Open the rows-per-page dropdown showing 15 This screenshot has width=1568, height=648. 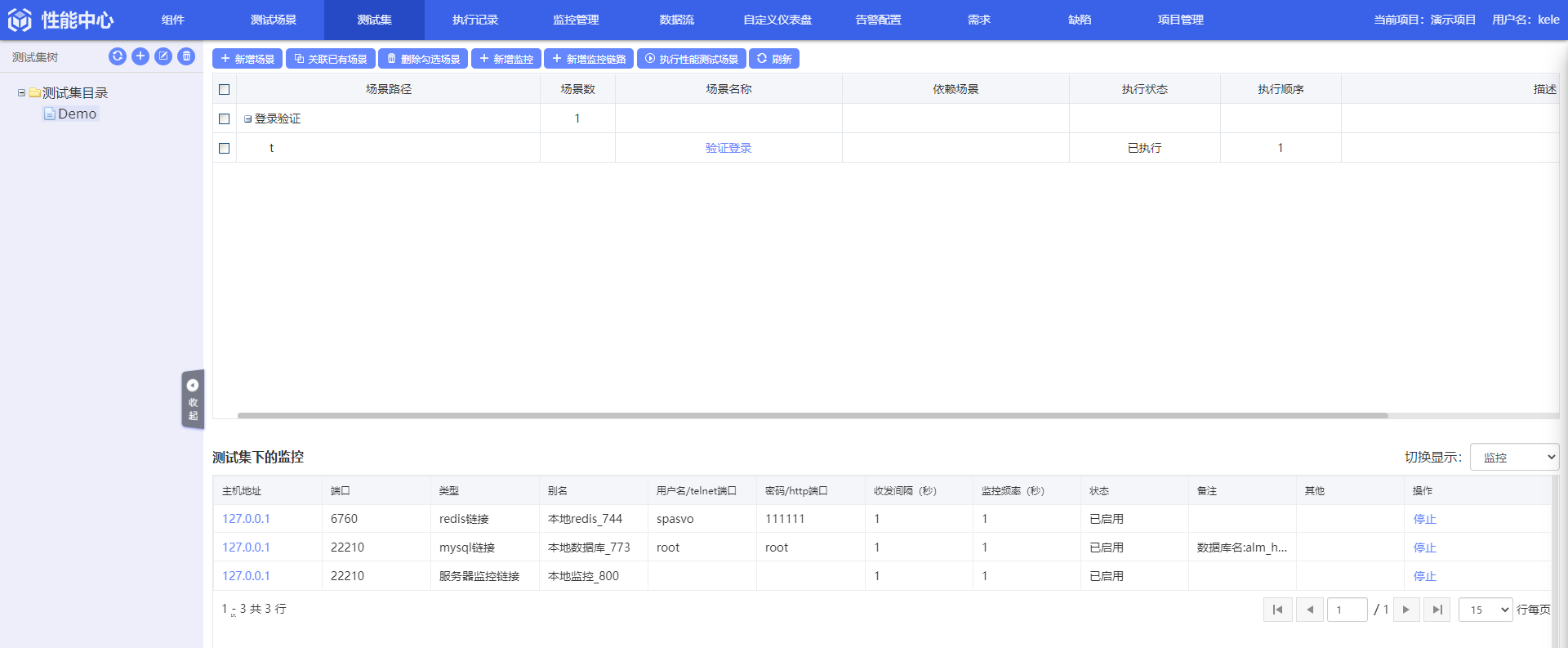tap(1485, 610)
